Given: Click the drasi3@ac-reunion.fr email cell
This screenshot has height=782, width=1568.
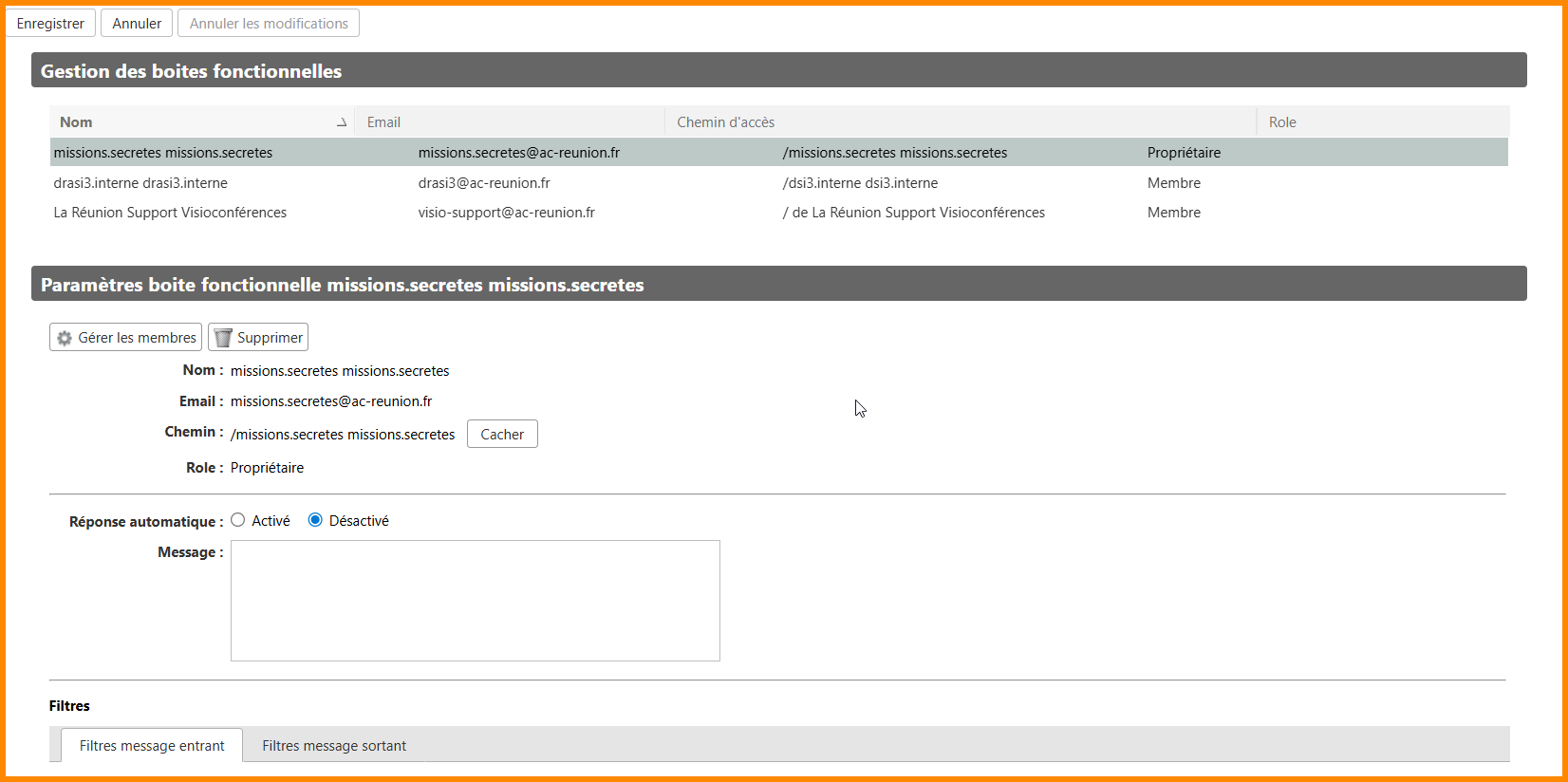Looking at the screenshot, I should (x=484, y=183).
